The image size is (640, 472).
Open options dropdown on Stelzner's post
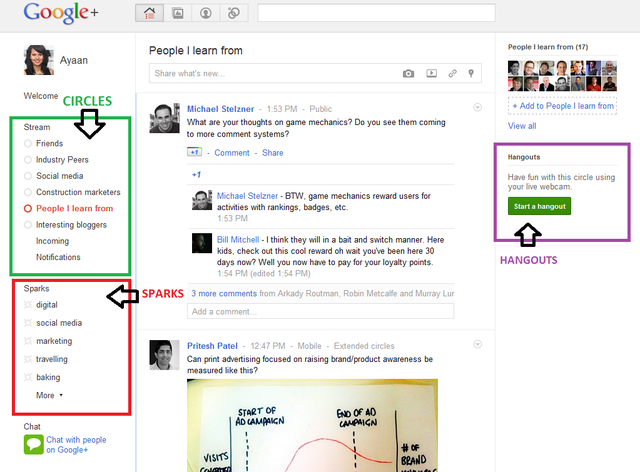click(477, 107)
